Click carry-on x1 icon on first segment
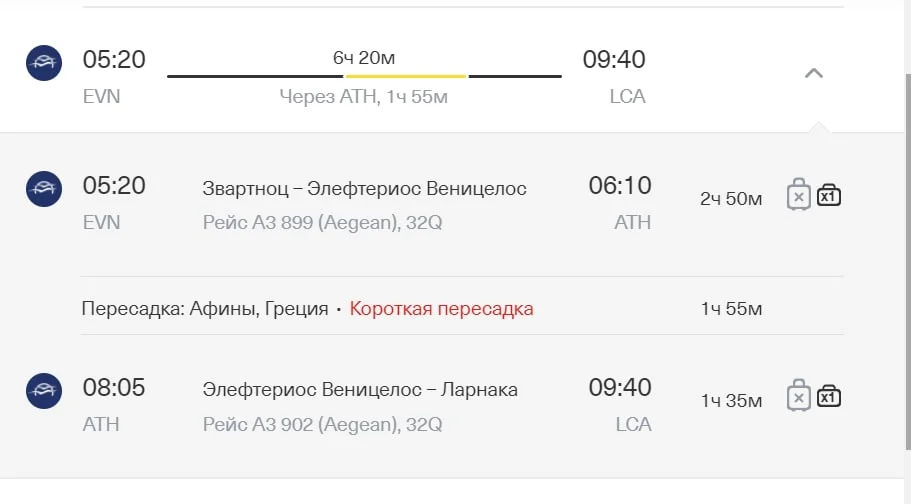This screenshot has height=504, width=911. point(828,195)
